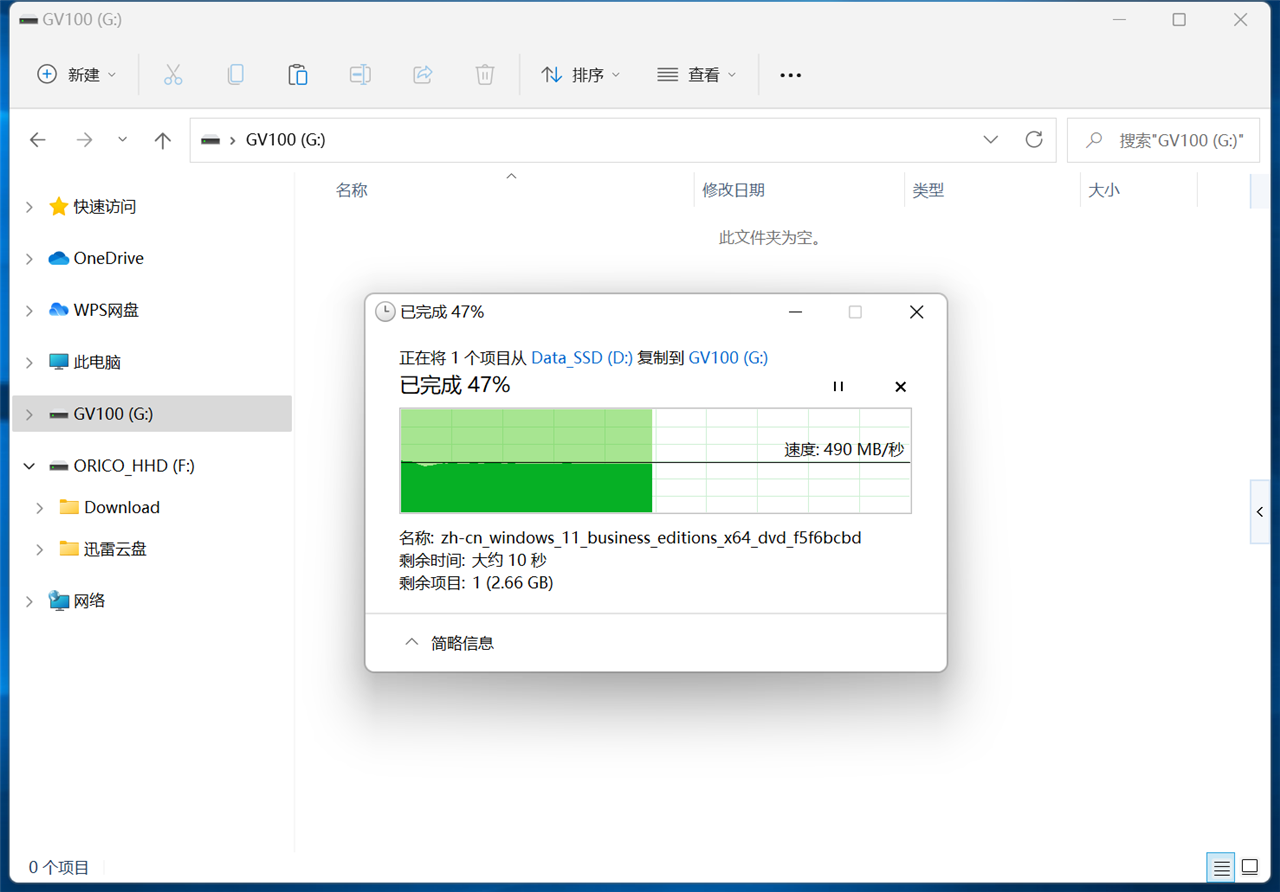Open the Sort dropdown menu
The image size is (1280, 892).
pos(580,75)
